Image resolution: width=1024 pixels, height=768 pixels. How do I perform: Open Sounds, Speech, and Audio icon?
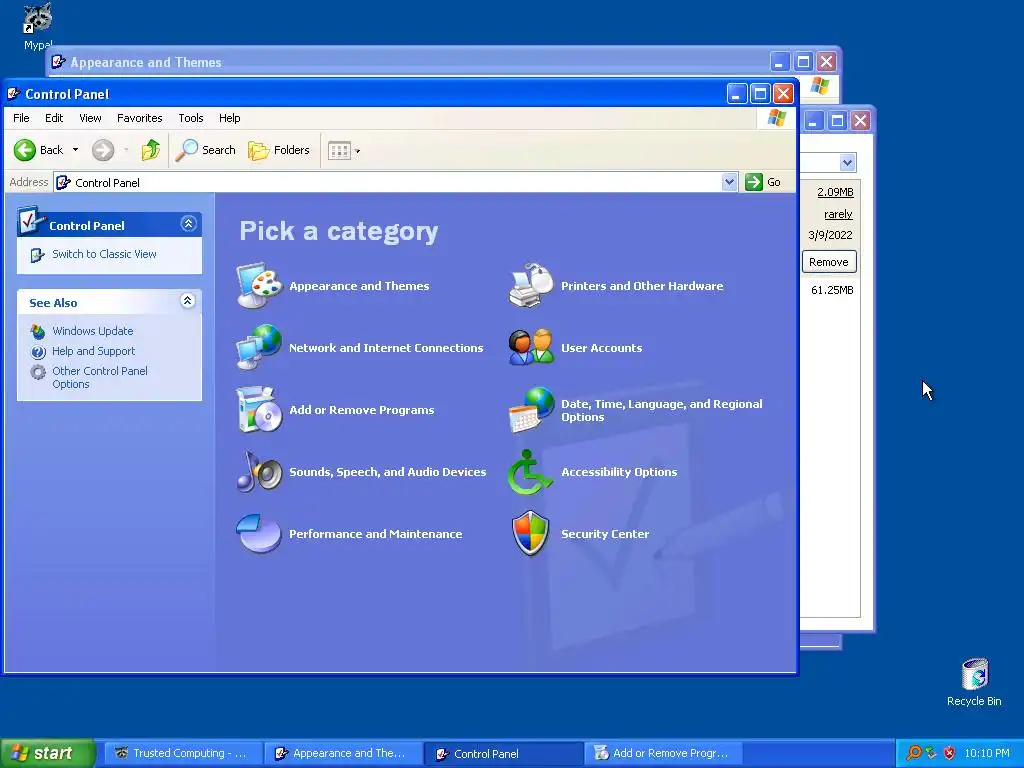[x=259, y=472]
